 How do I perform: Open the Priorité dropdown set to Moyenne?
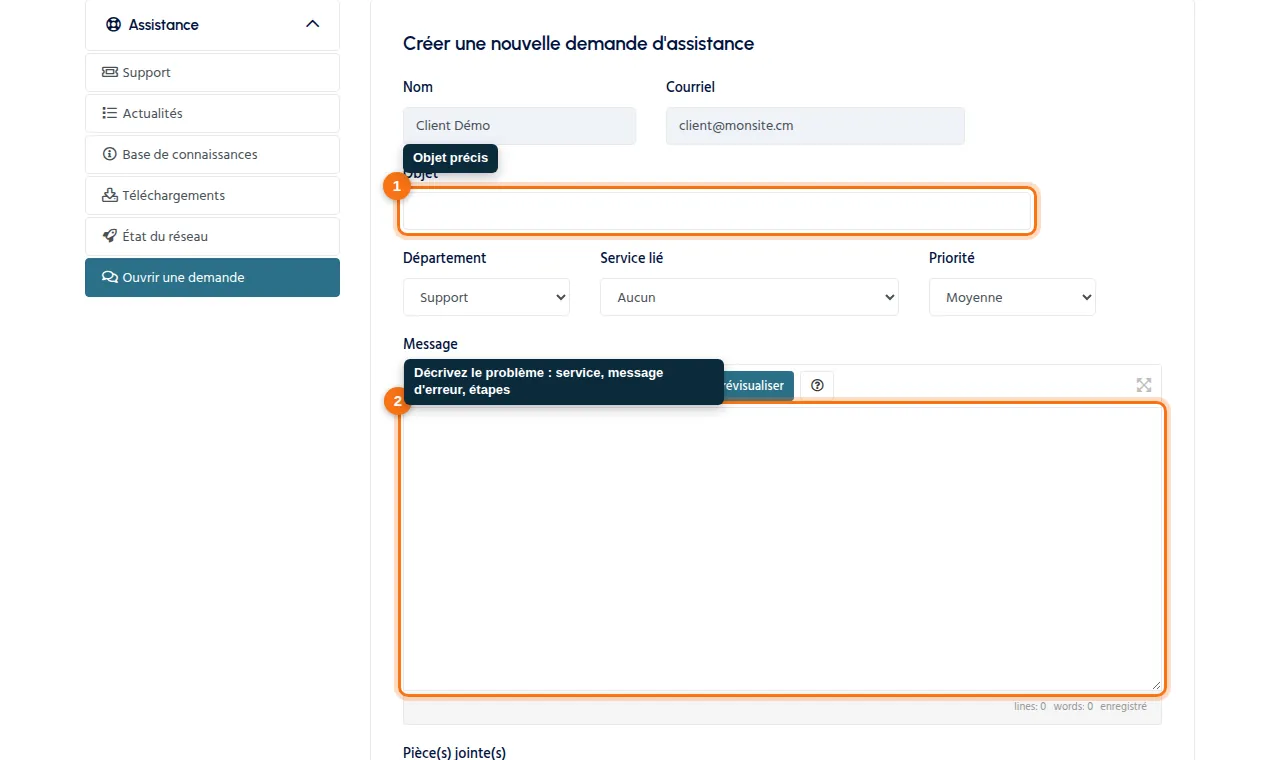click(x=1012, y=297)
